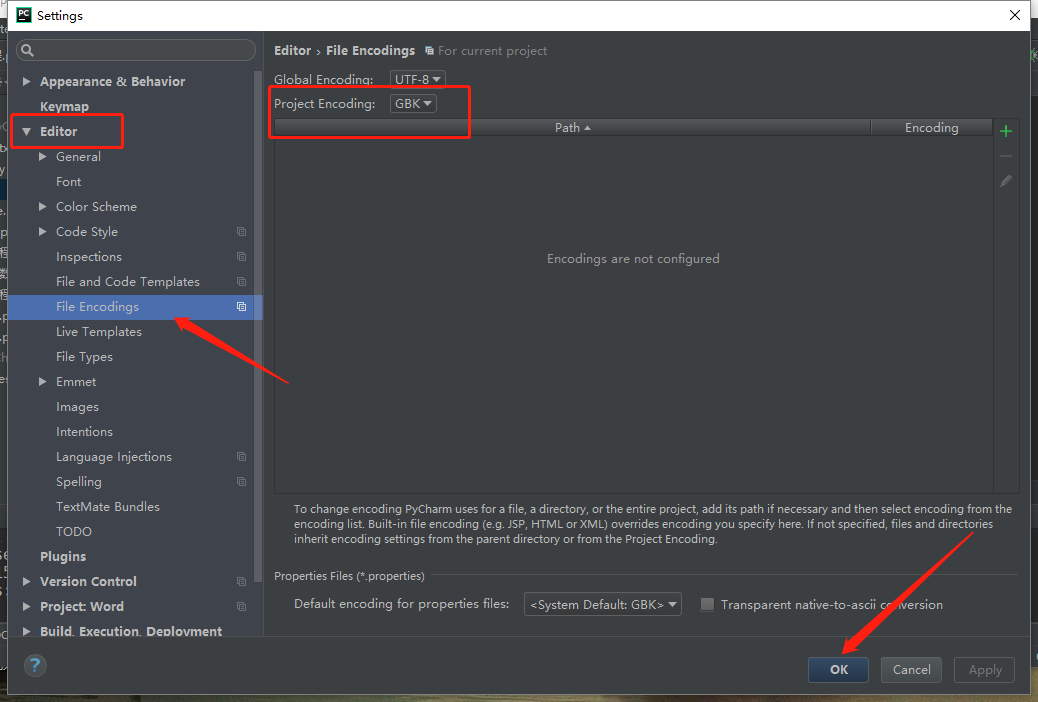Click project icon beside File and Code Templates
The height and width of the screenshot is (702, 1038).
pyautogui.click(x=242, y=281)
